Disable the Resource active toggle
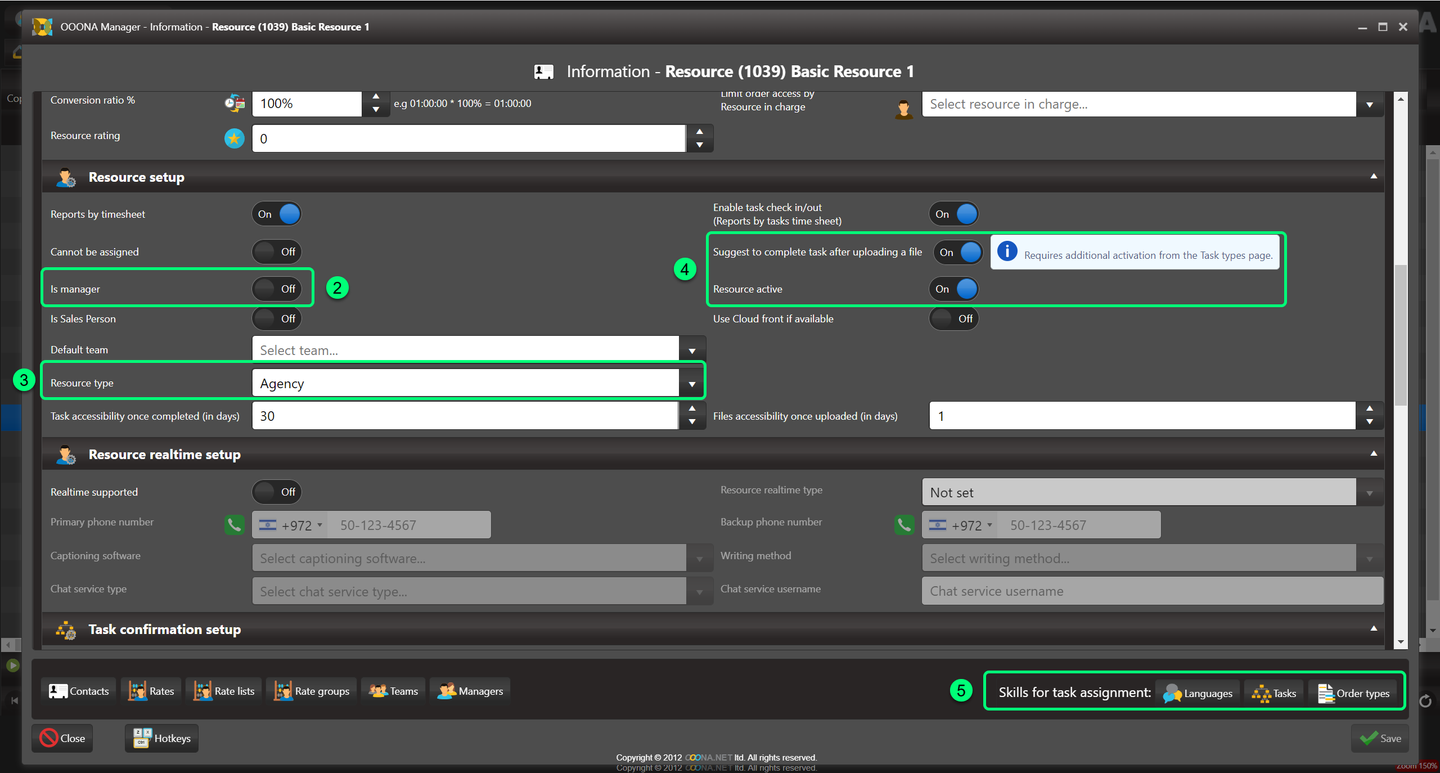This screenshot has height=773, width=1440. click(955, 289)
